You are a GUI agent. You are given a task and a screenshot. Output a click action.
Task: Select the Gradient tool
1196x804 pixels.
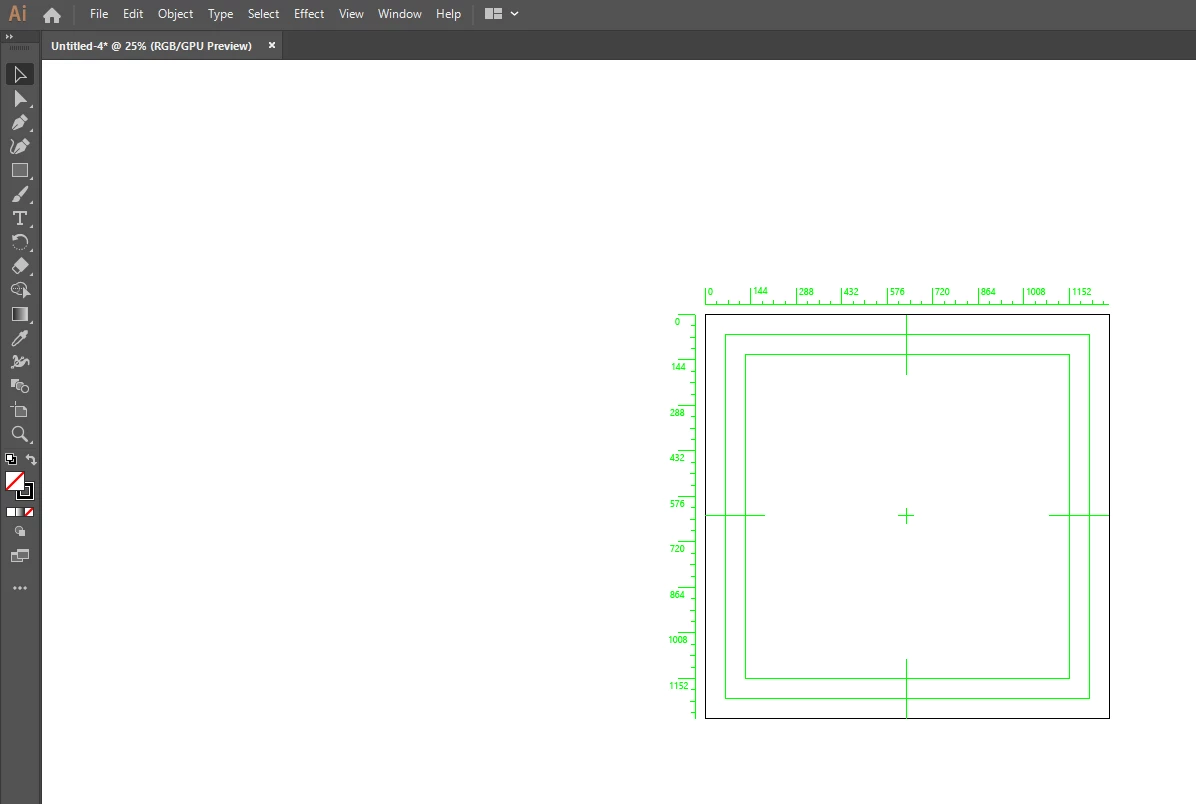click(20, 314)
